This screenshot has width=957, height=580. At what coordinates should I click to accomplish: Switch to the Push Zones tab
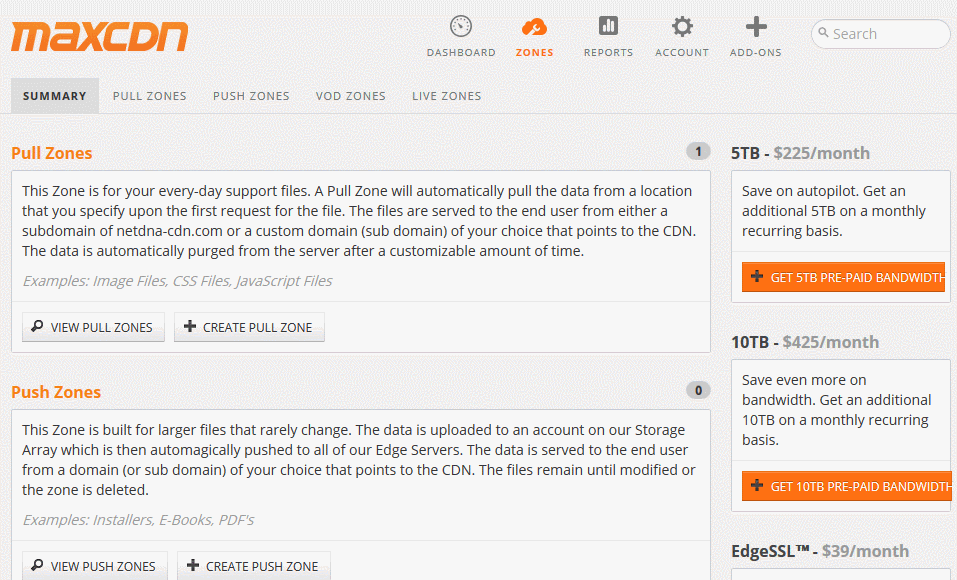click(251, 96)
